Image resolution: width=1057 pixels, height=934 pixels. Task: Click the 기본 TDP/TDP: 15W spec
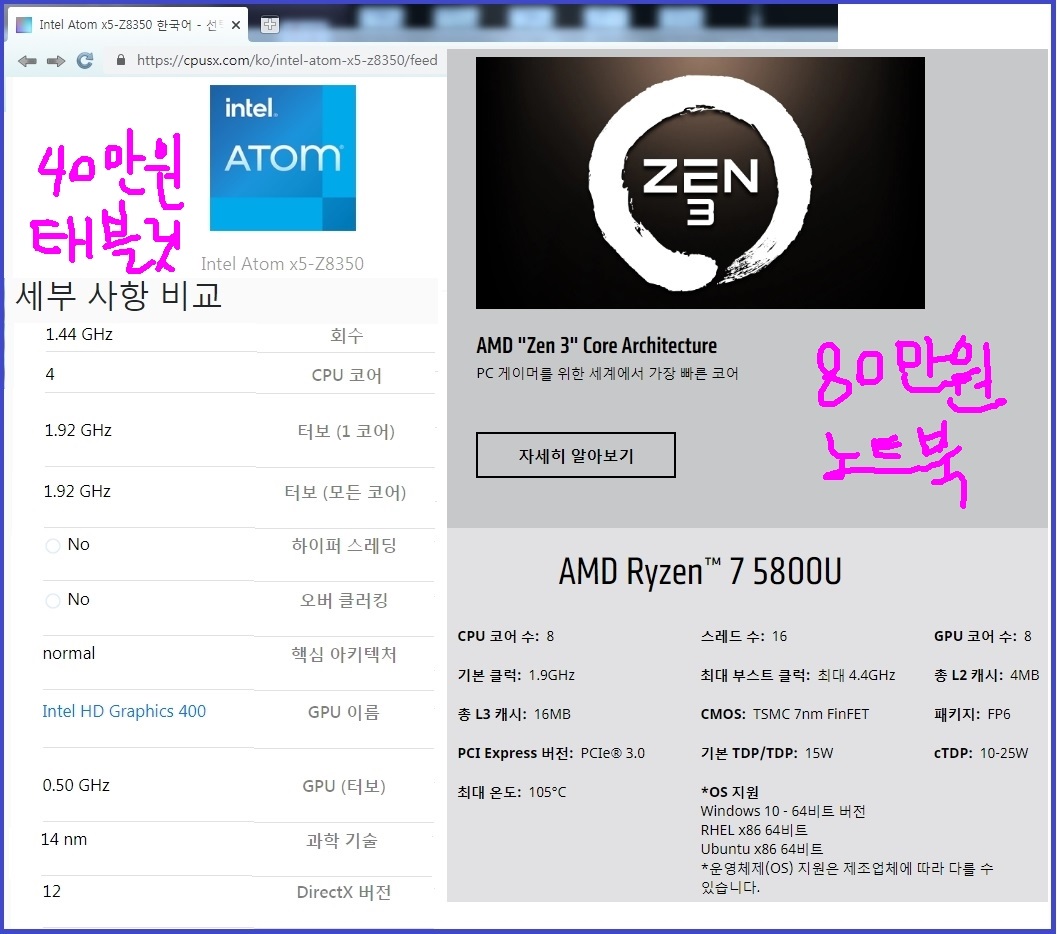(x=767, y=753)
